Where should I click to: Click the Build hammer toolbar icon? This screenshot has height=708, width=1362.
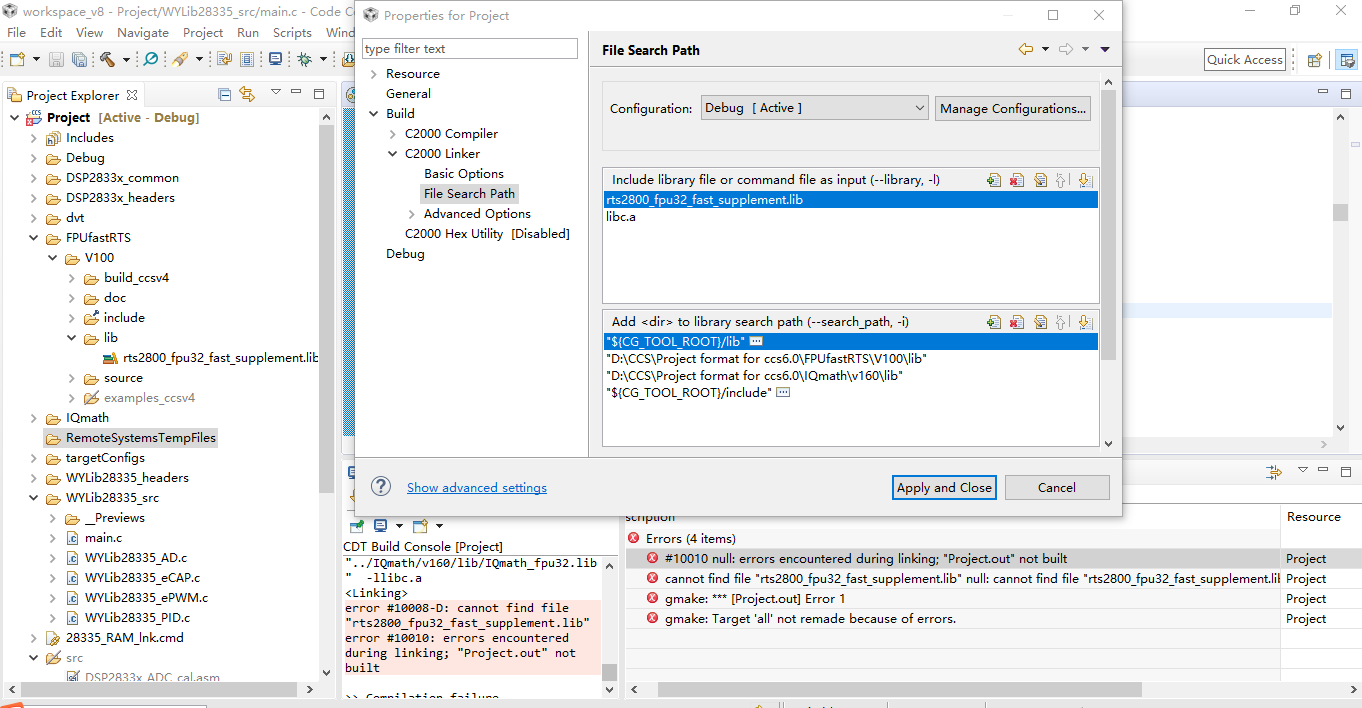tap(107, 60)
